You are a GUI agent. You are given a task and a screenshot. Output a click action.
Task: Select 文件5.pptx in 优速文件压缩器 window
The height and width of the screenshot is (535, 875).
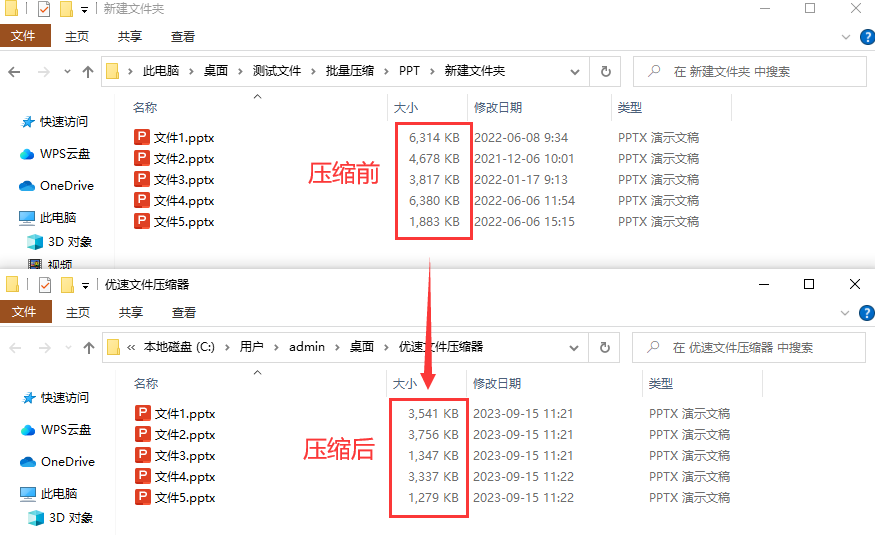(175, 497)
